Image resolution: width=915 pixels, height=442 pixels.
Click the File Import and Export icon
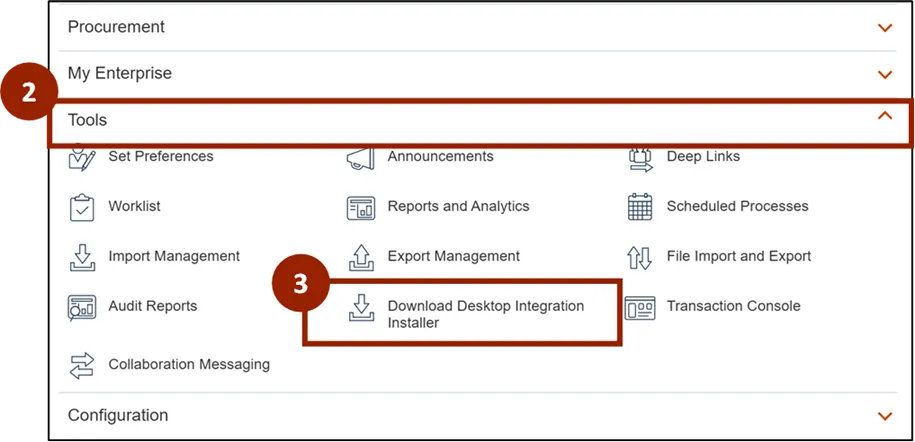tap(640, 257)
